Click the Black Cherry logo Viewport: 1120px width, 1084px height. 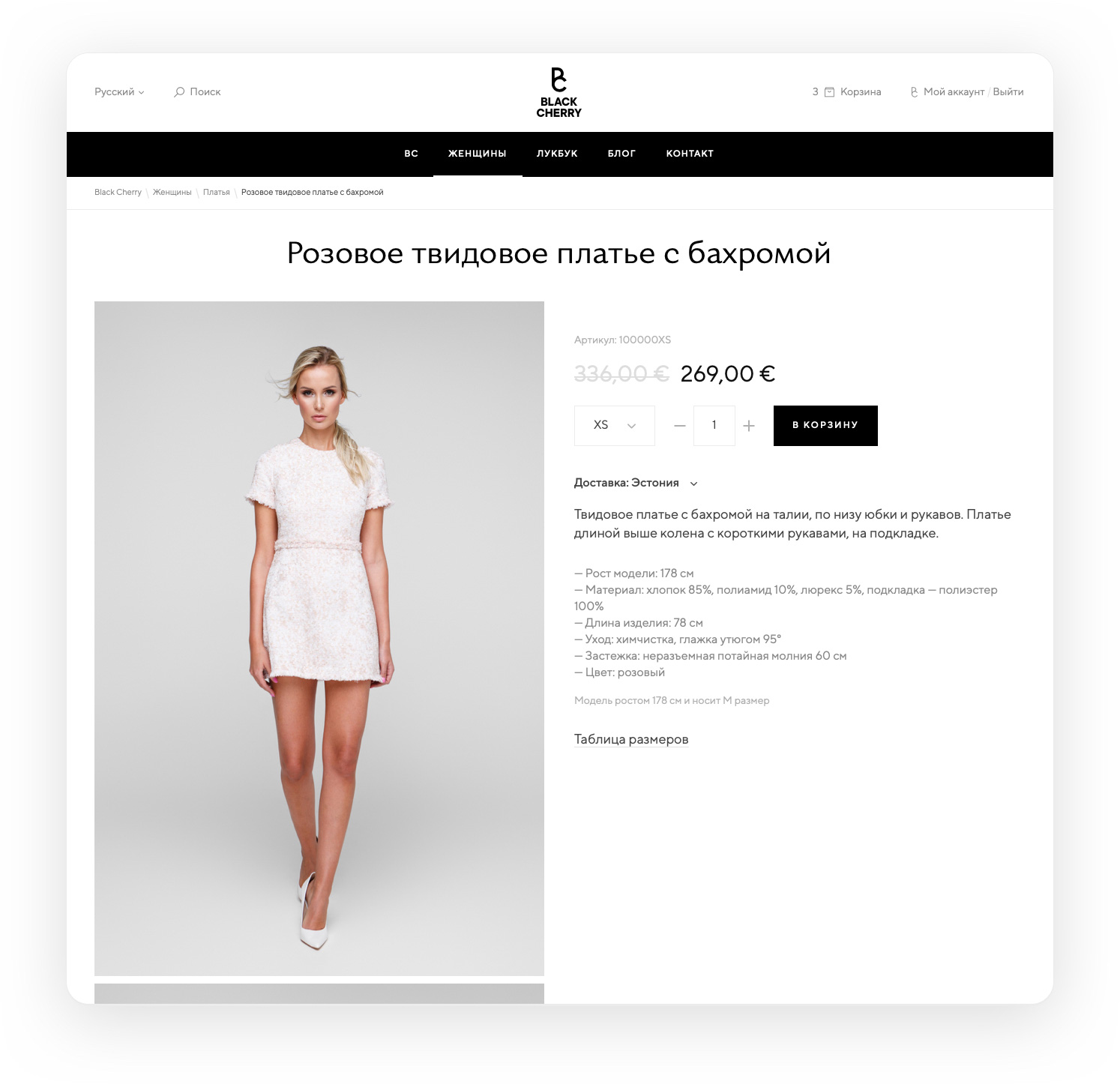[x=559, y=93]
